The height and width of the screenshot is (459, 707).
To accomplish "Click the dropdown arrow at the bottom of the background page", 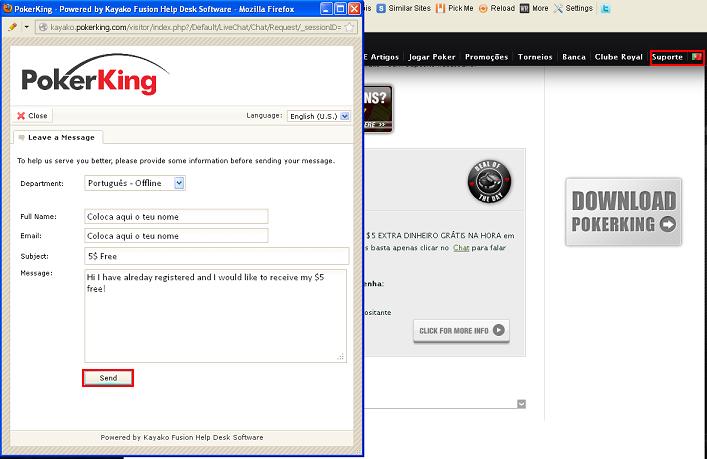I will [521, 404].
